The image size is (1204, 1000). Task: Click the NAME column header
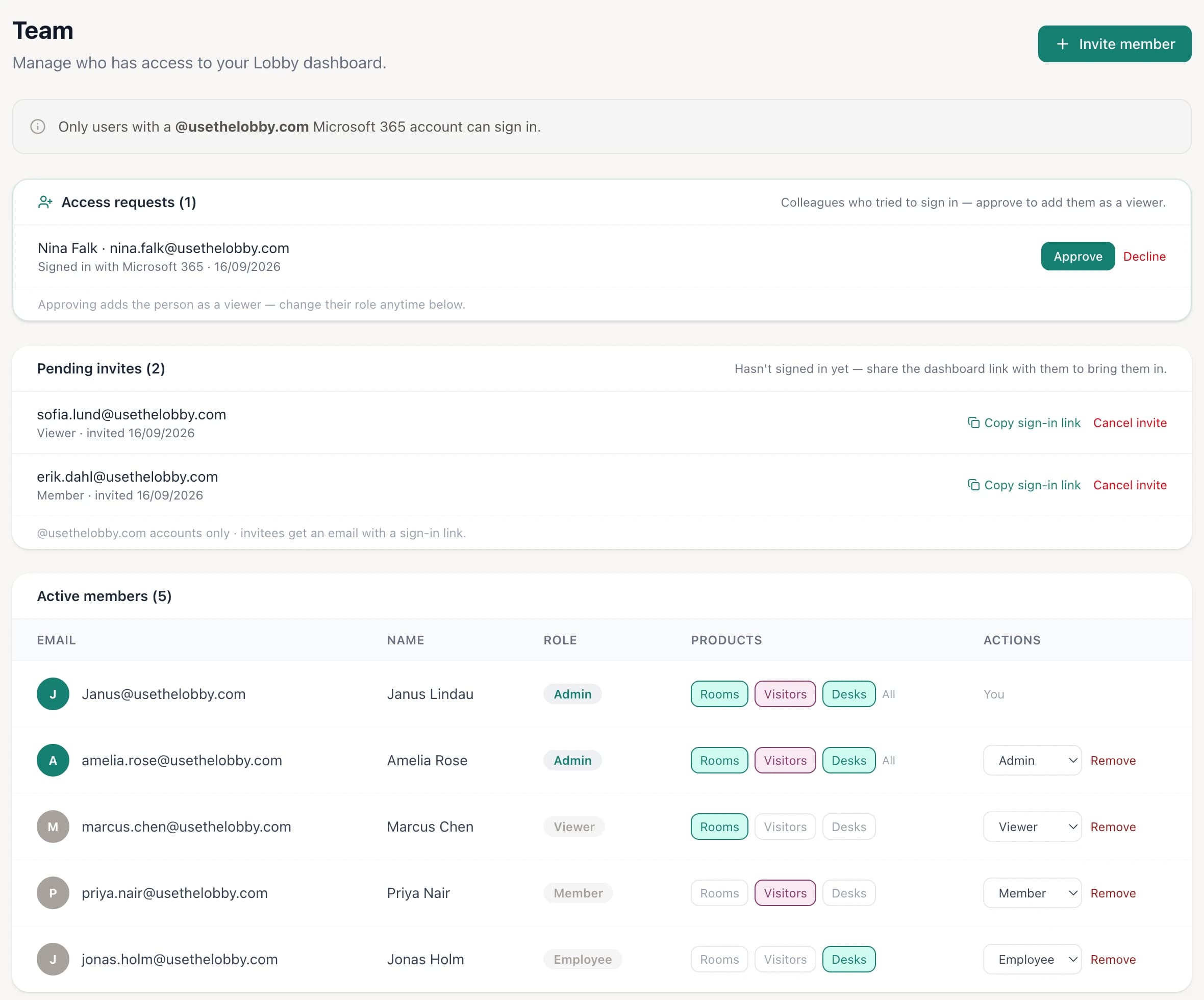coord(406,640)
